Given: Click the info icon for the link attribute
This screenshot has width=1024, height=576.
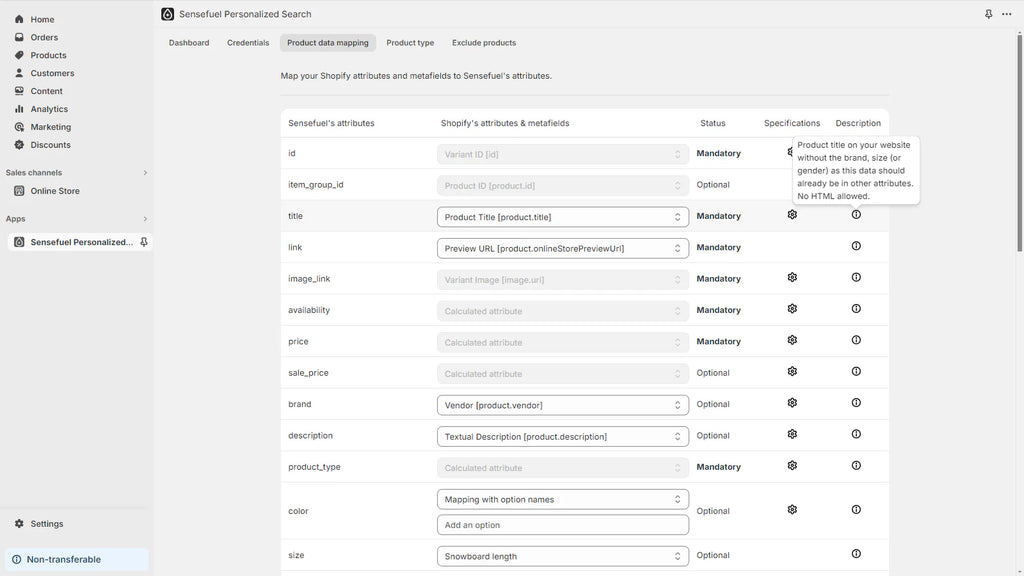Looking at the screenshot, I should (856, 246).
